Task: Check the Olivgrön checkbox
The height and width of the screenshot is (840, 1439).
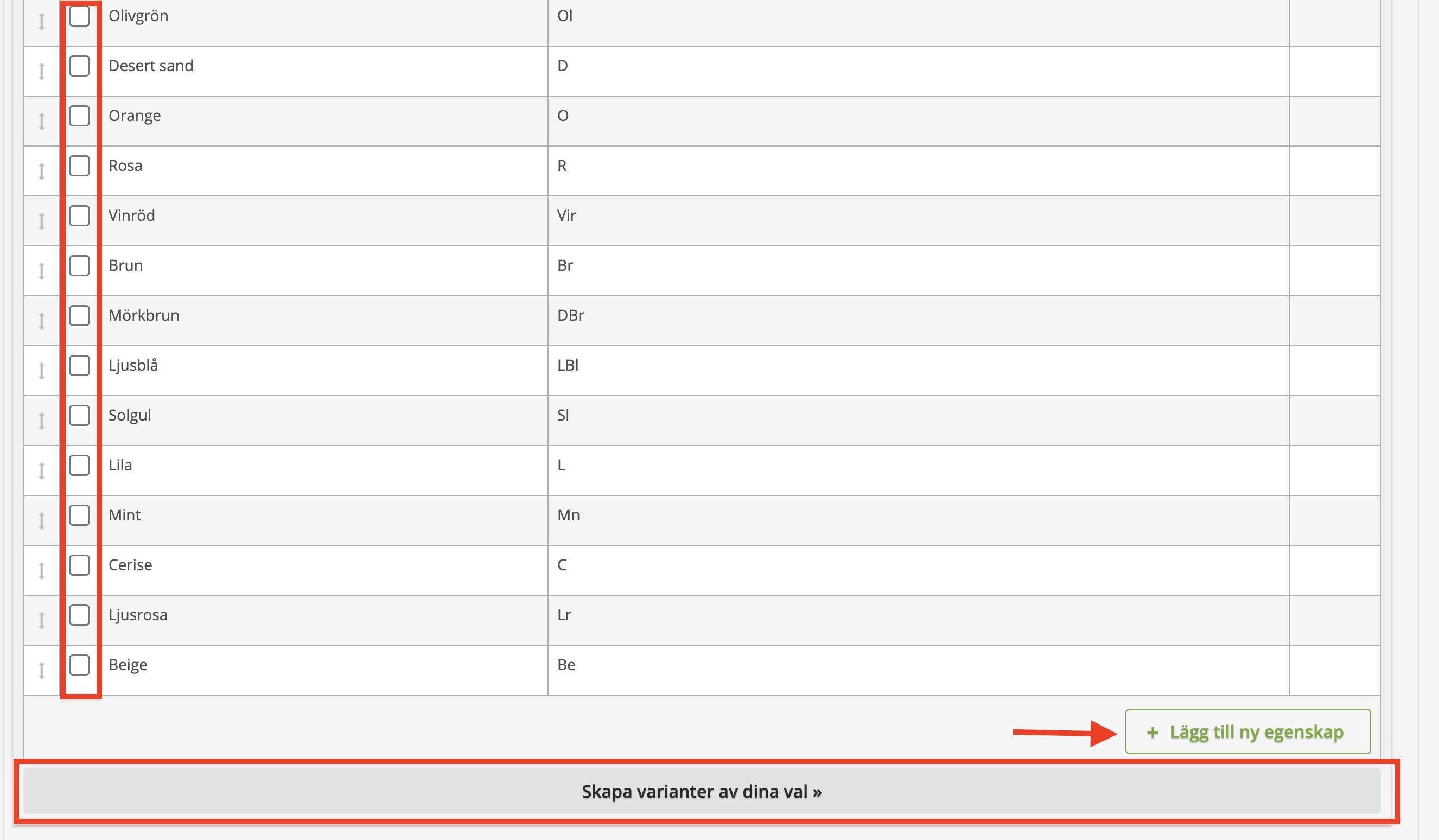Action: point(79,16)
